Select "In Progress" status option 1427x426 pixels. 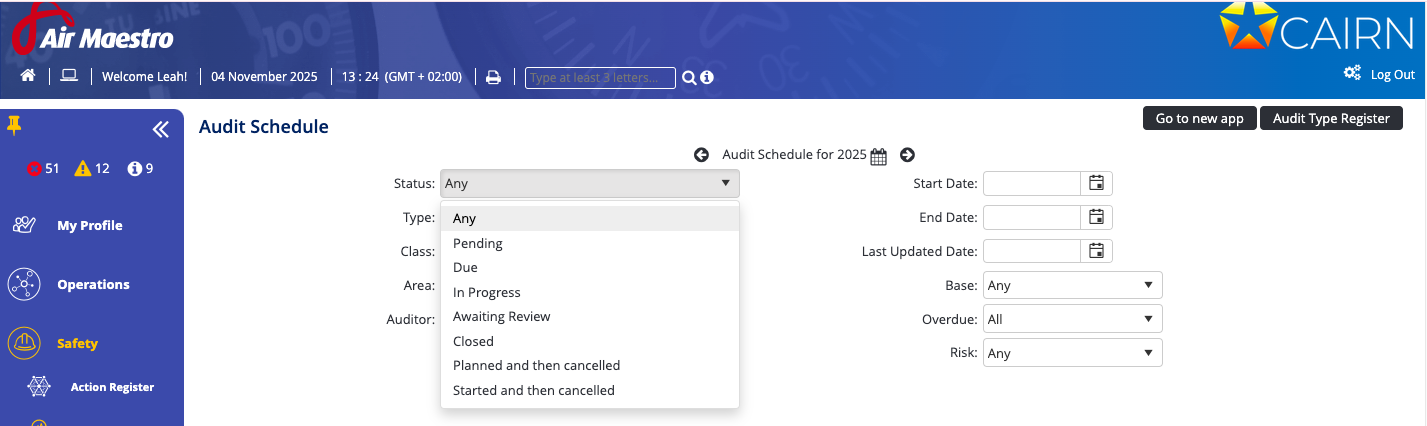[x=487, y=292]
